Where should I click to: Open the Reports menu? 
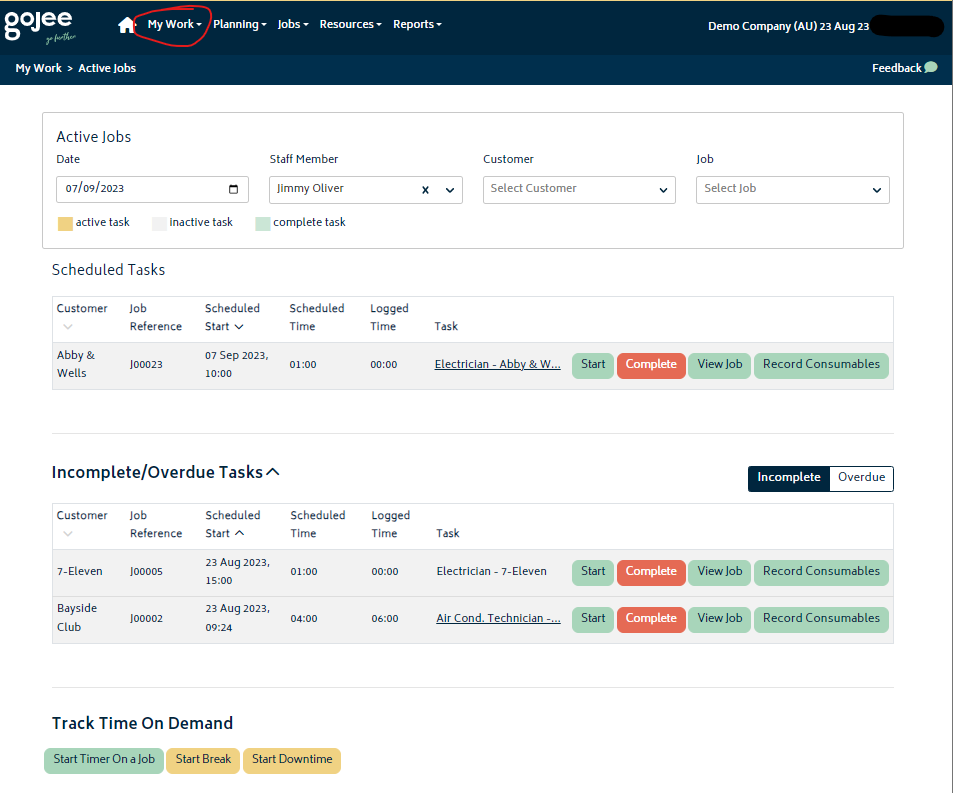(x=418, y=24)
